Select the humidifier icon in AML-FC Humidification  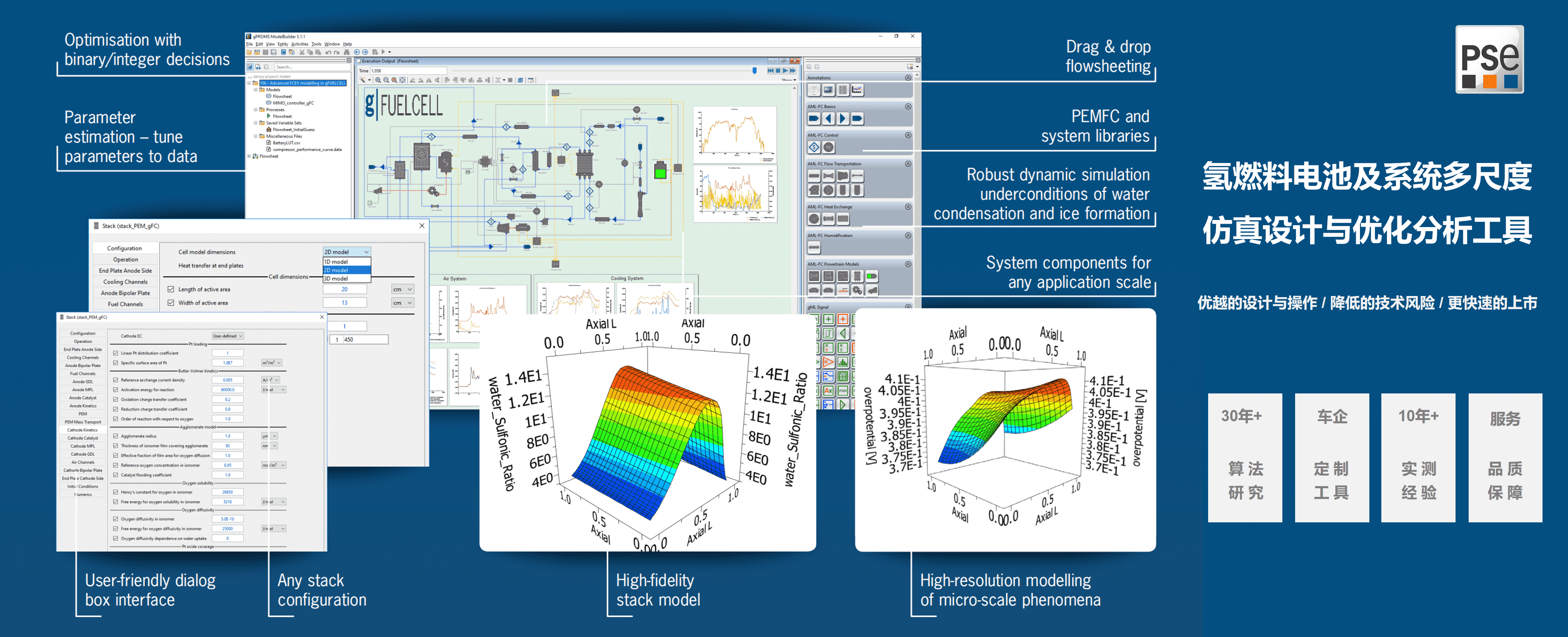tap(814, 248)
